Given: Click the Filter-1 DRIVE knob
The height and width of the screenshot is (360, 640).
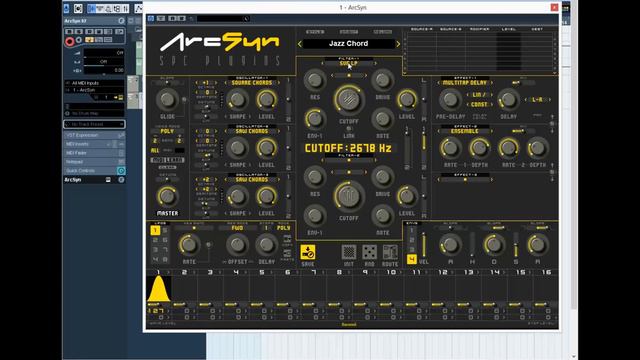Looking at the screenshot, I should (x=382, y=80).
